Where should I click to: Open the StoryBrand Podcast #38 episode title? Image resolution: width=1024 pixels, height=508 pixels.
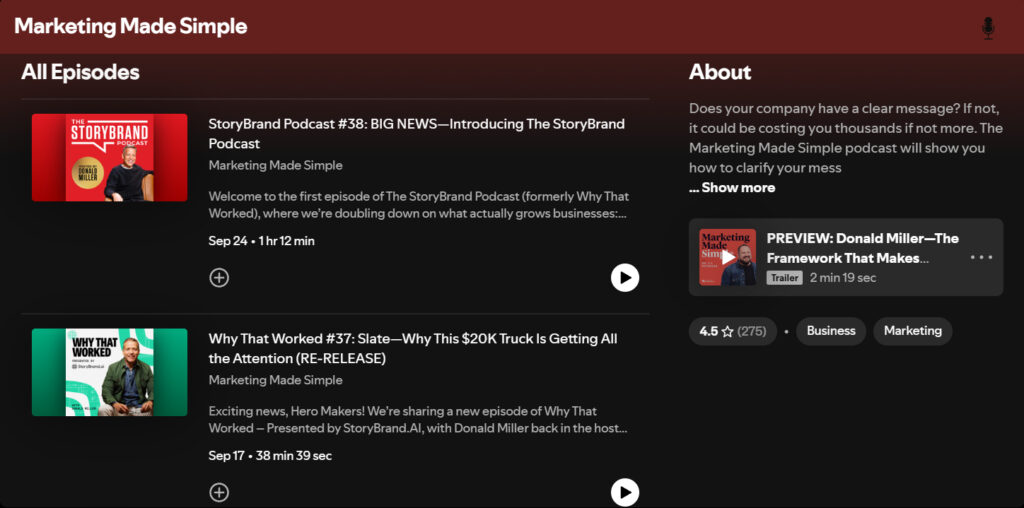tap(416, 134)
